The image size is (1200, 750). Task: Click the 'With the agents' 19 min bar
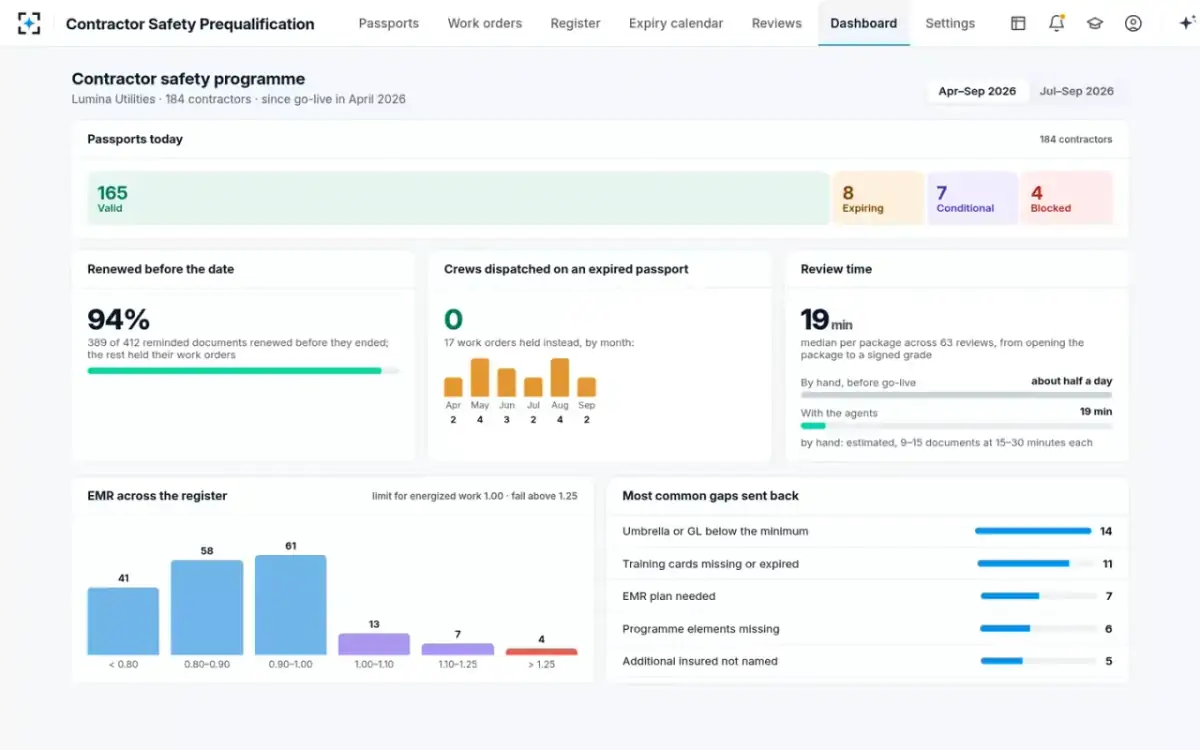956,425
